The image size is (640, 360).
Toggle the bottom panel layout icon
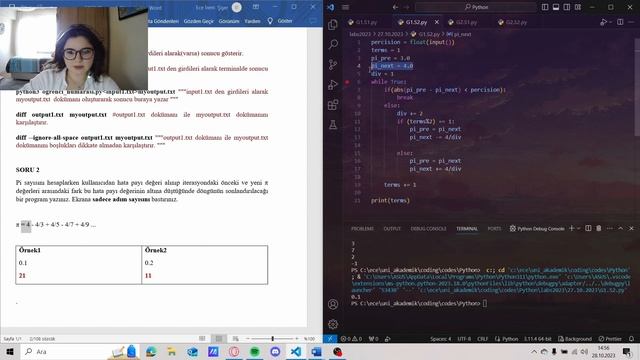tap(556, 7)
